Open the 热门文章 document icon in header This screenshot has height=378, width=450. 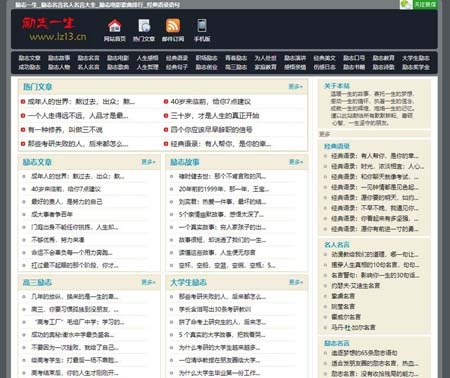(144, 26)
